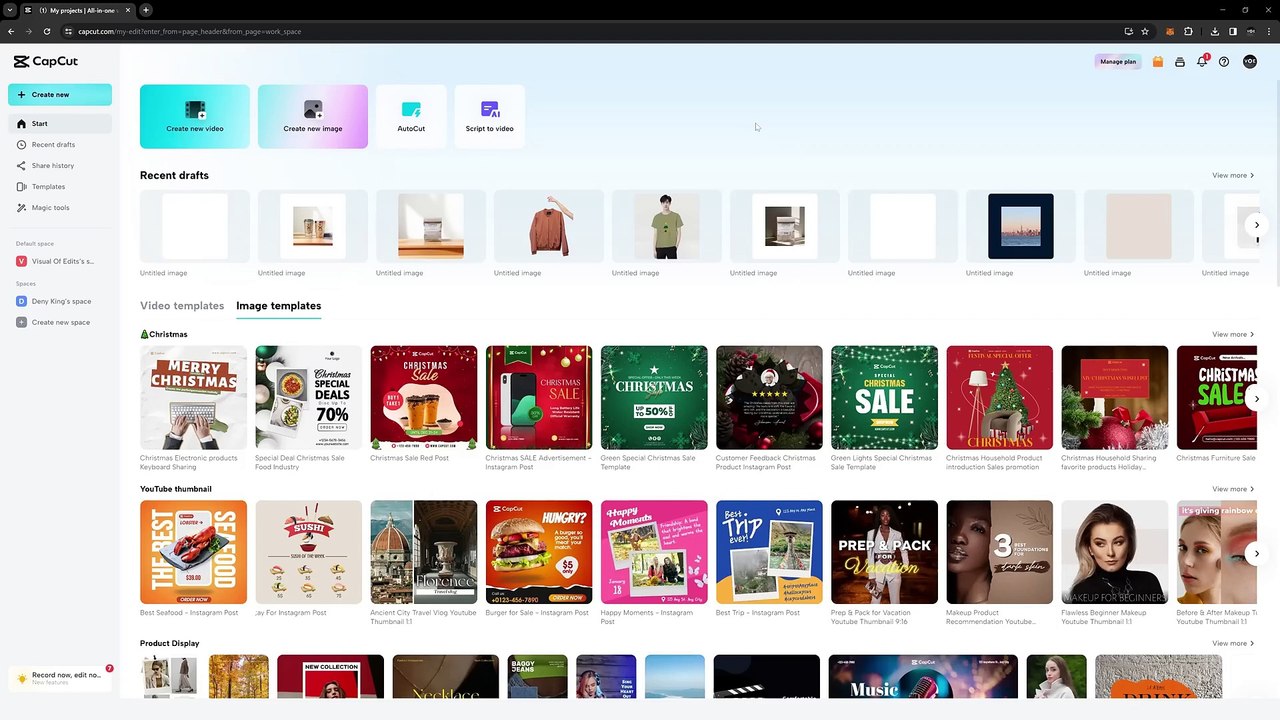Open Green Special Christmas Sale Template
This screenshot has height=720, width=1280.
click(x=654, y=398)
